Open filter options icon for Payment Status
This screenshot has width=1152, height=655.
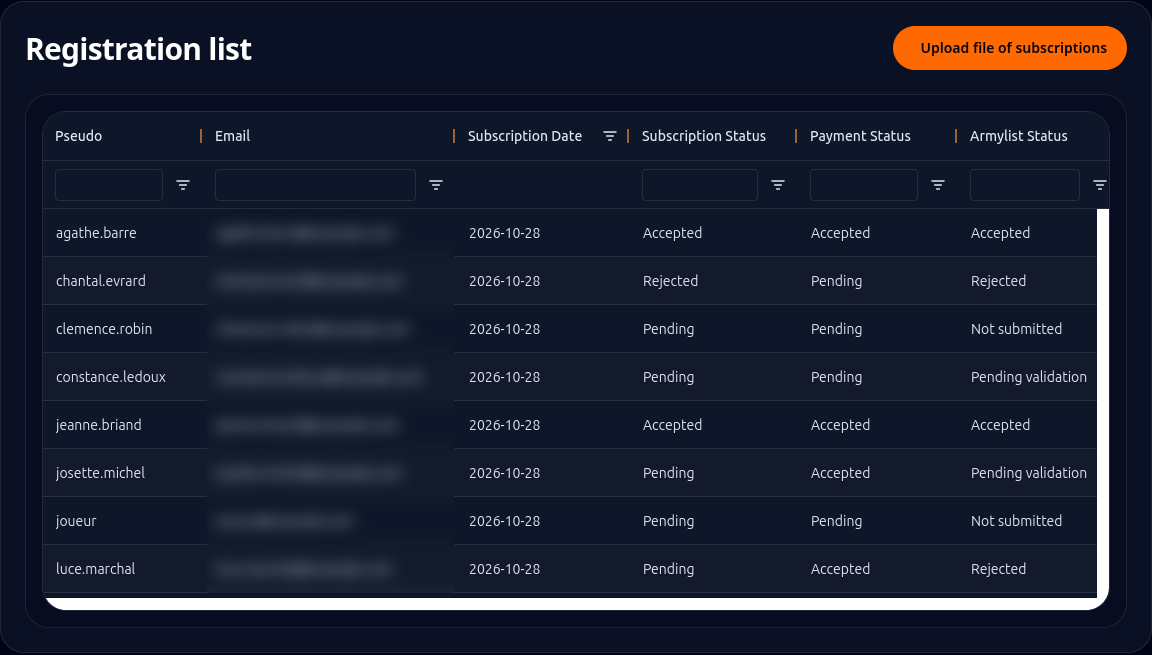[938, 185]
